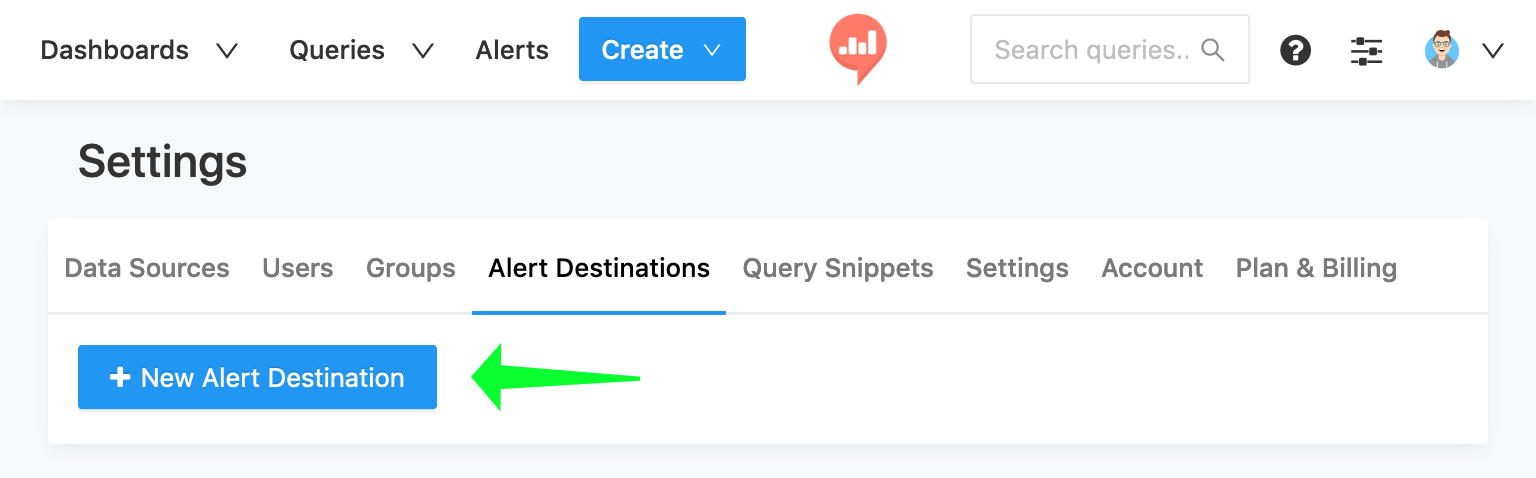Click the search magnifier icon
The image size is (1536, 478).
click(1213, 50)
